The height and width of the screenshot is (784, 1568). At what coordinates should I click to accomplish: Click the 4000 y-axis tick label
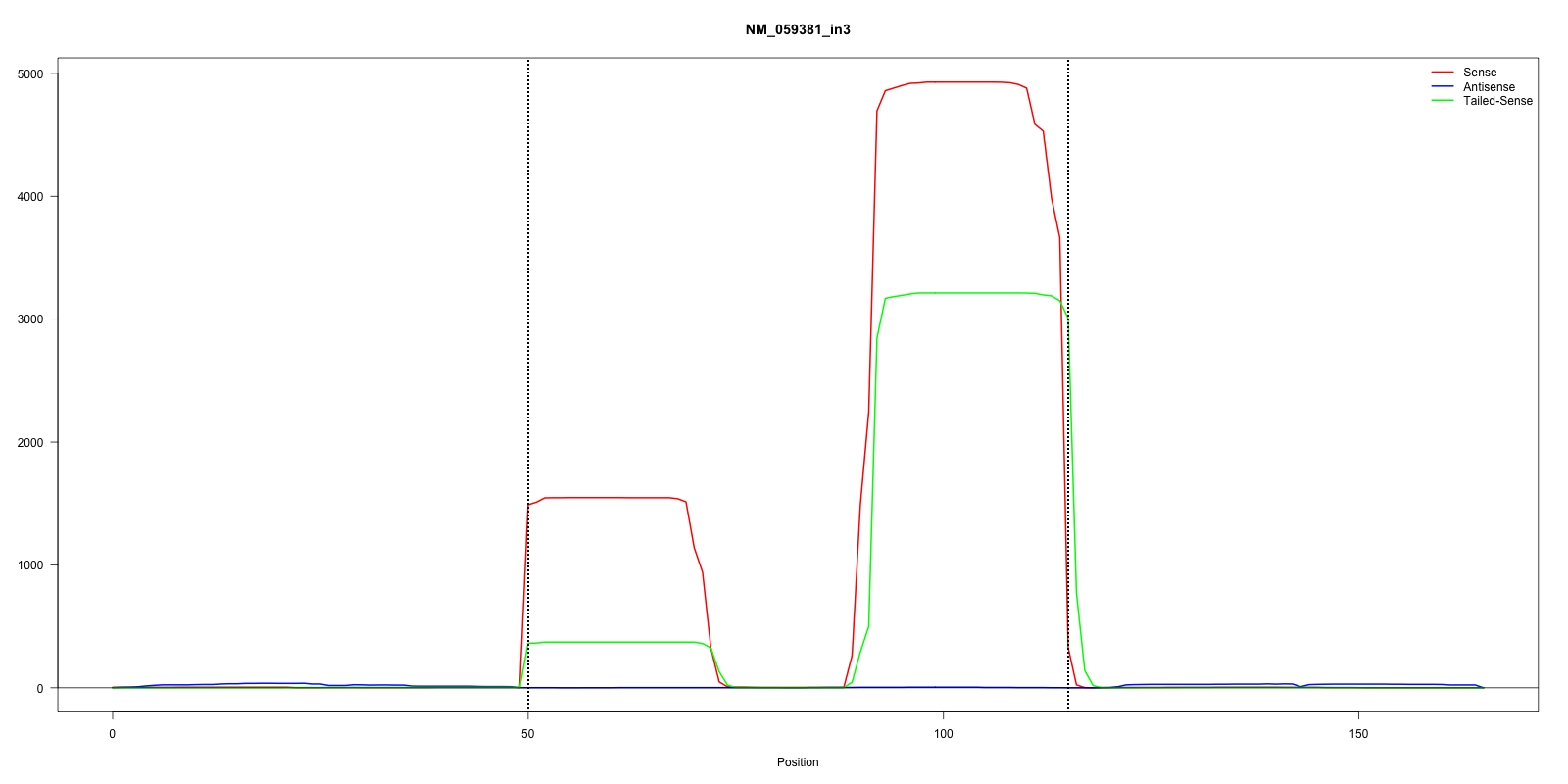click(x=30, y=197)
